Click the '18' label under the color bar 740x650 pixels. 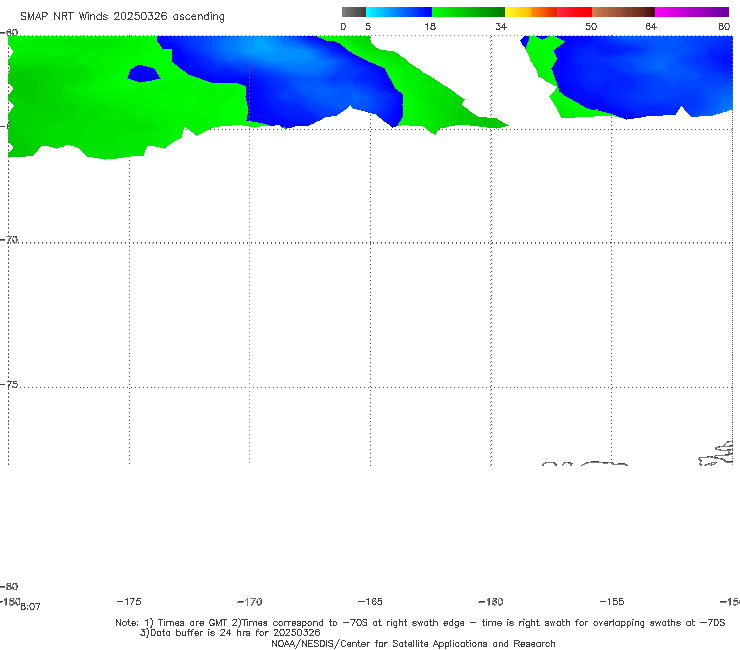pyautogui.click(x=430, y=26)
